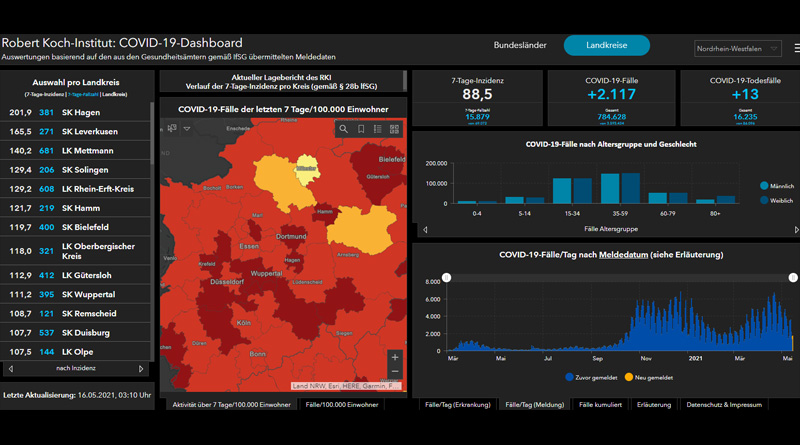The width and height of the screenshot is (800, 445).
Task: Show previous age-group chart page arrow
Action: [x=425, y=230]
